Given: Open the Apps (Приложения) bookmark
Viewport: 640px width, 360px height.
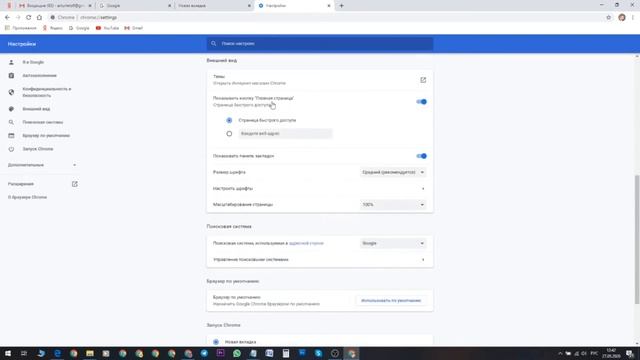Looking at the screenshot, I should (x=20, y=28).
